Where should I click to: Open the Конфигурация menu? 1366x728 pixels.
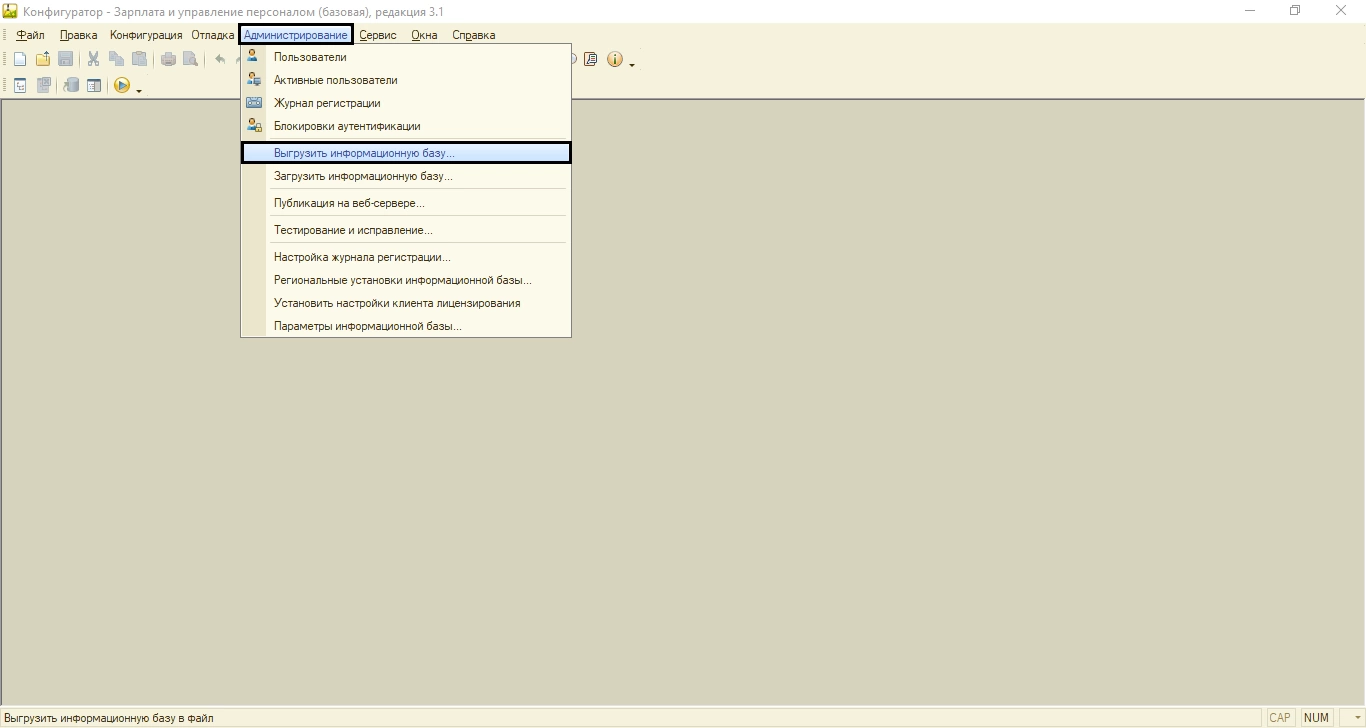(x=146, y=35)
